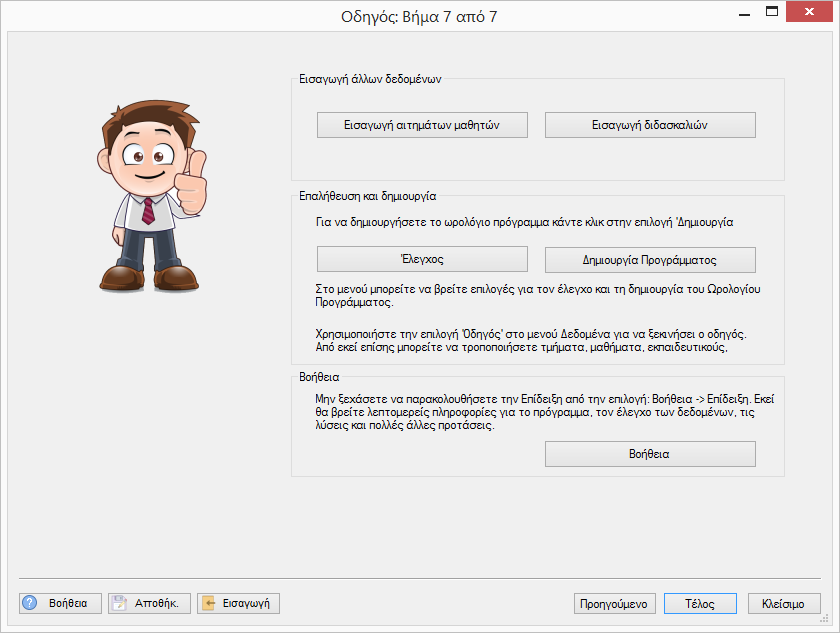Click the import arrow icon on Εισαγωγή

208,603
